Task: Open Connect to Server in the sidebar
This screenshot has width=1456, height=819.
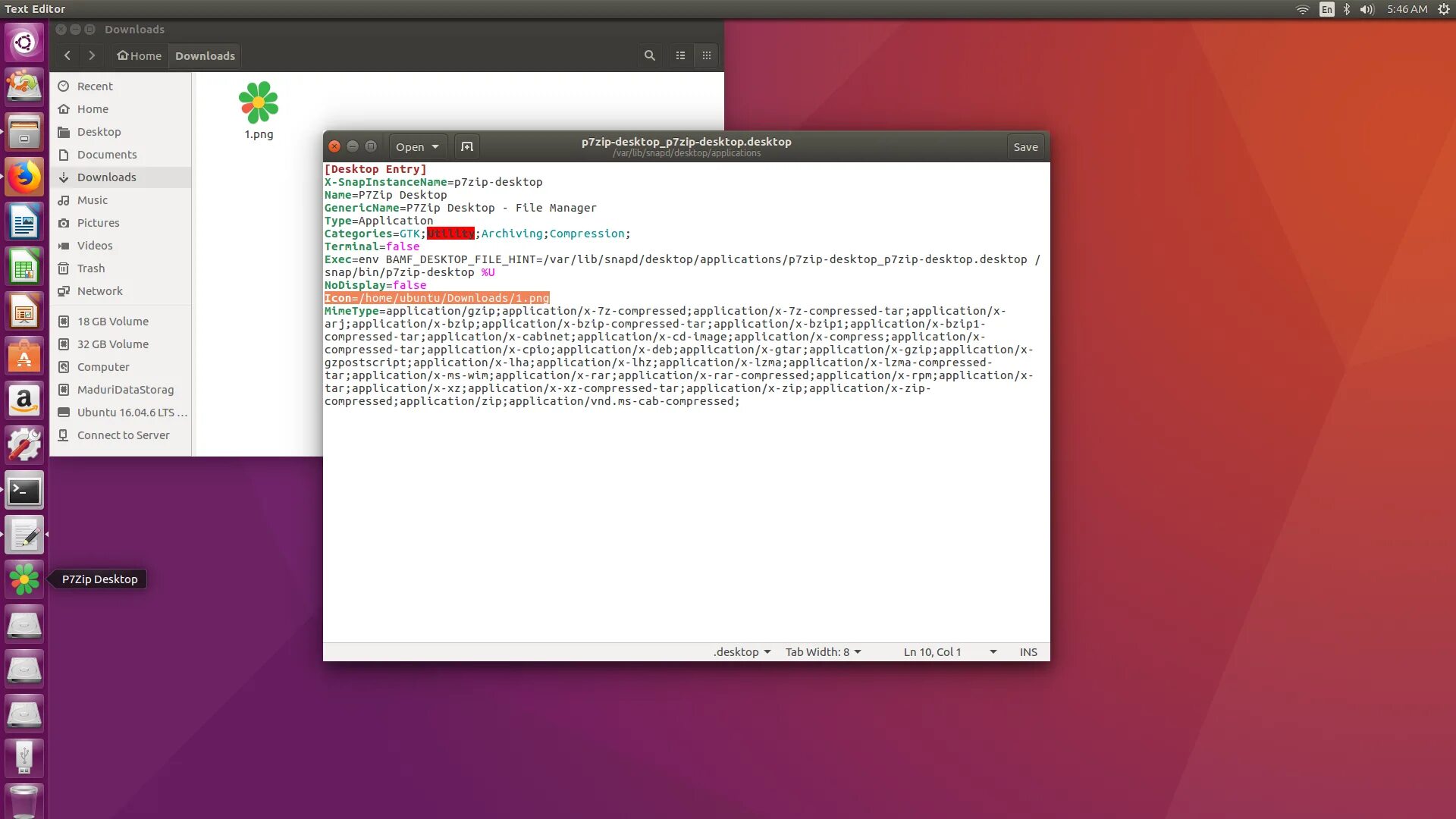Action: click(123, 435)
